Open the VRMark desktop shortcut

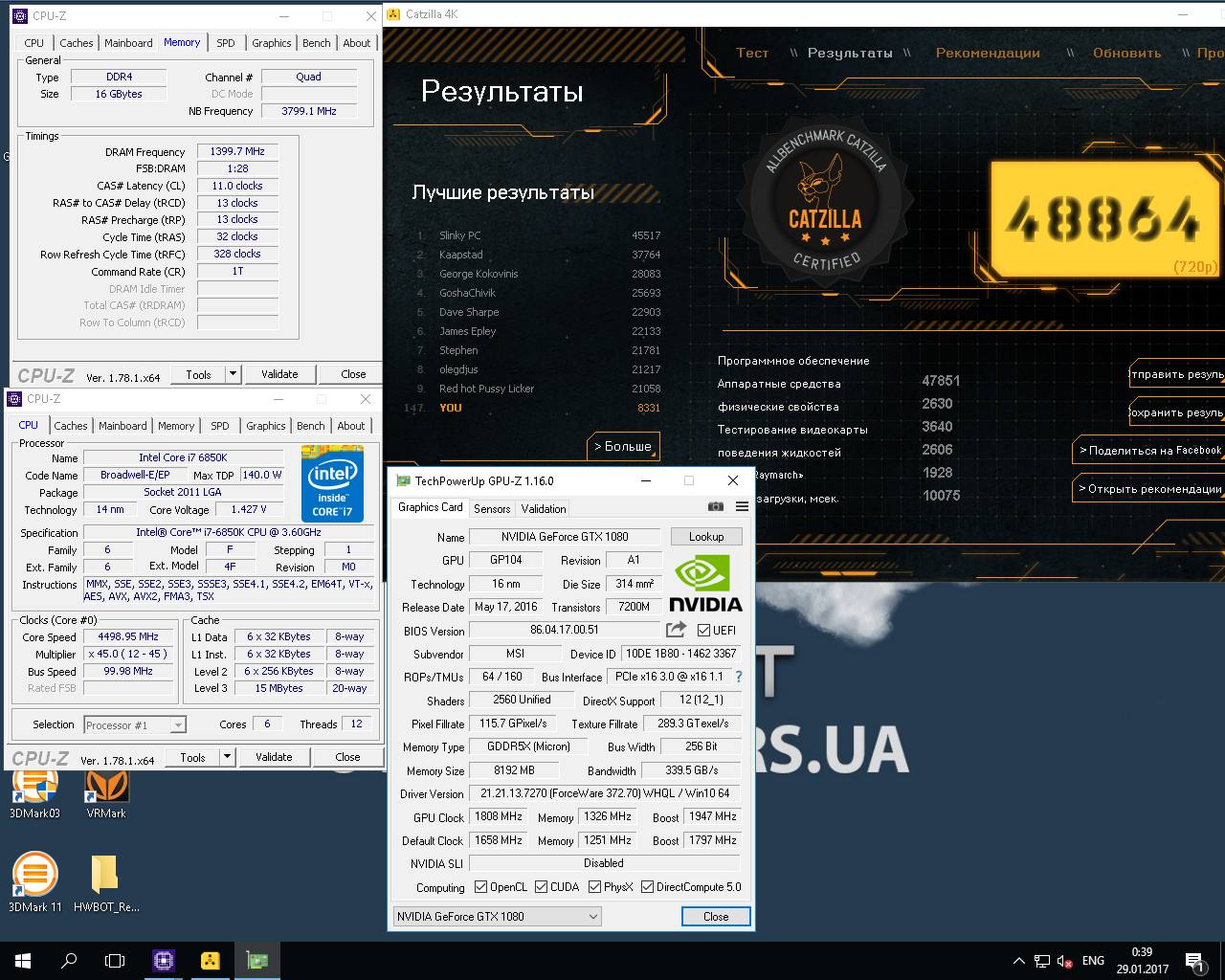pyautogui.click(x=106, y=793)
